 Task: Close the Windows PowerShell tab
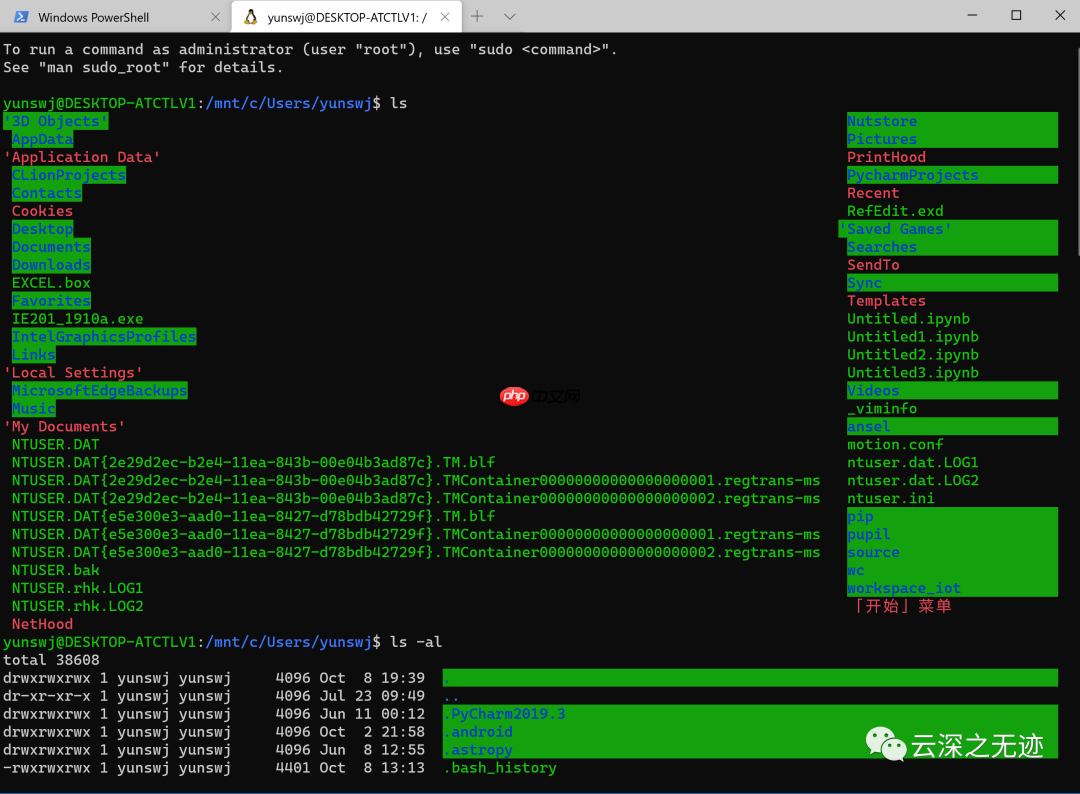(x=216, y=17)
